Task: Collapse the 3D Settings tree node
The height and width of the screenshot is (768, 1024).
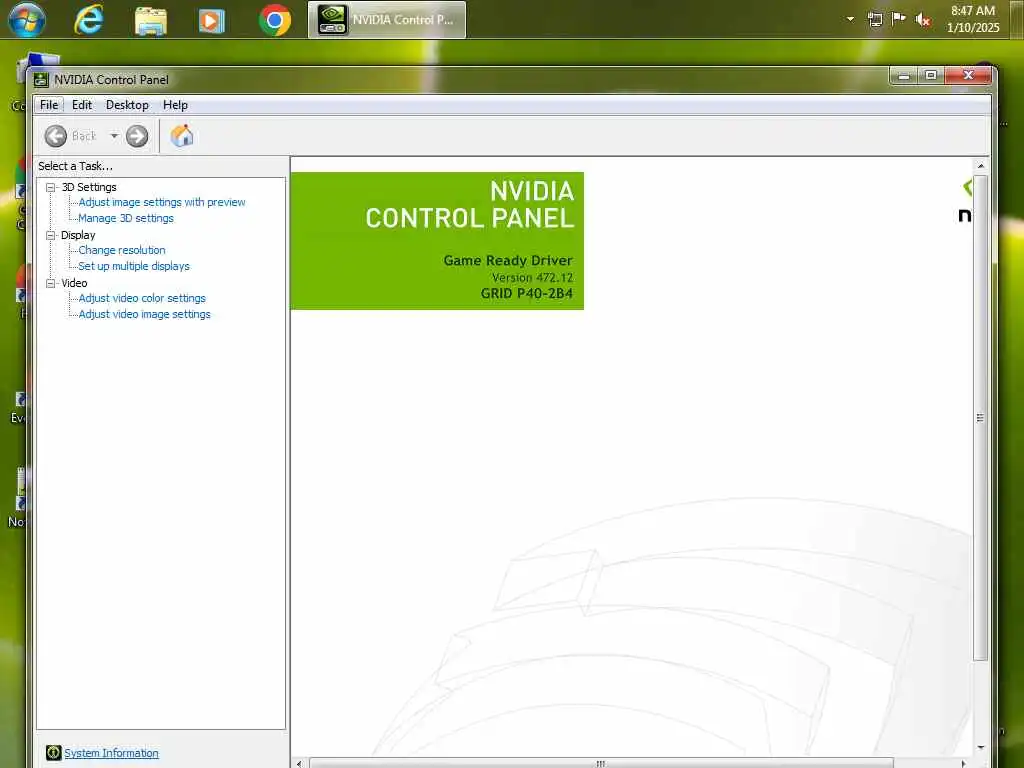Action: tap(50, 187)
